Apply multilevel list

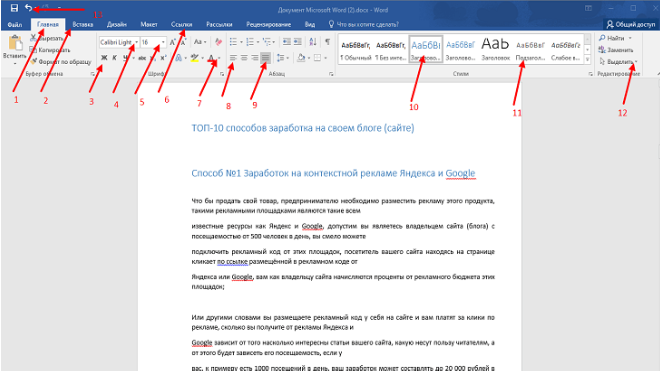[x=266, y=42]
